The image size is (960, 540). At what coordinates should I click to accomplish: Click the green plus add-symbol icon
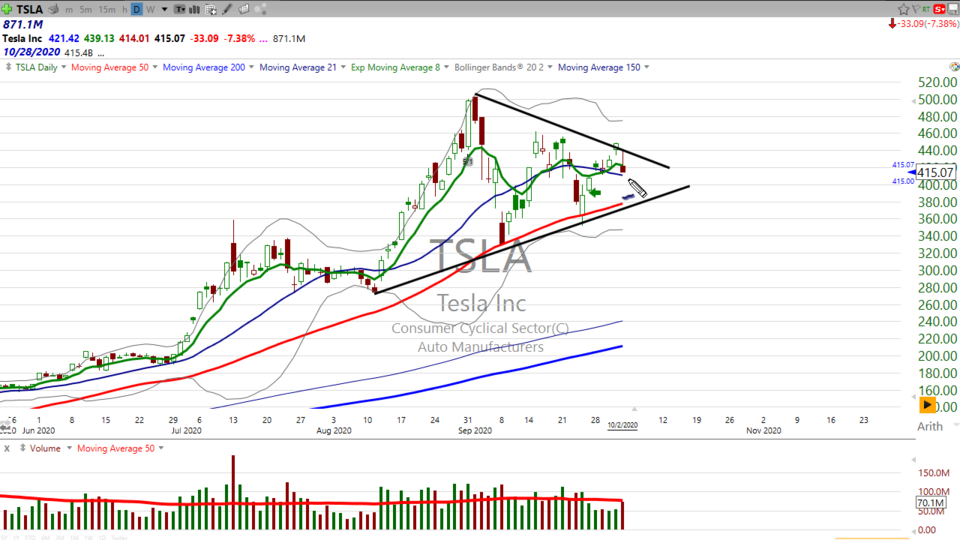(7, 9)
